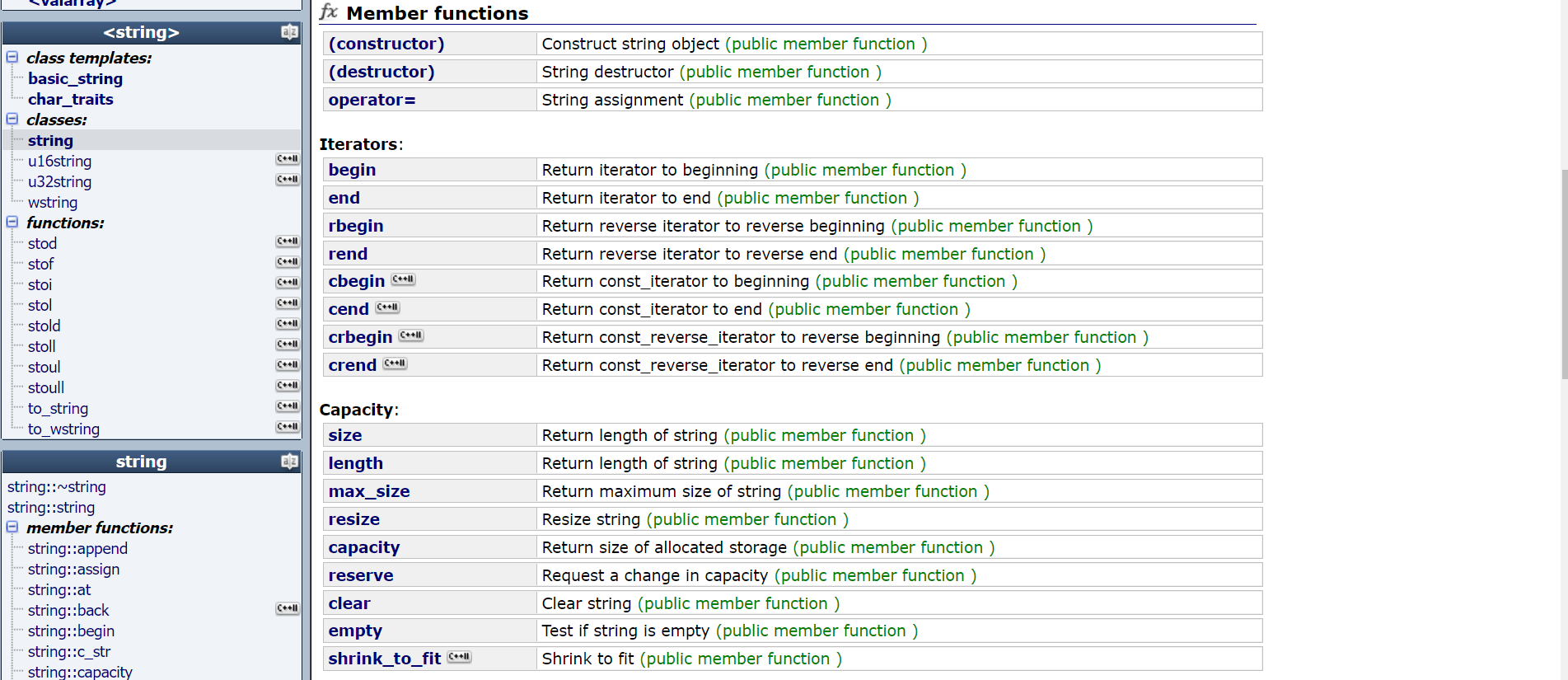Click C++11 badge next to u16string
Viewport: 1568px width, 680px height.
pyautogui.click(x=288, y=158)
